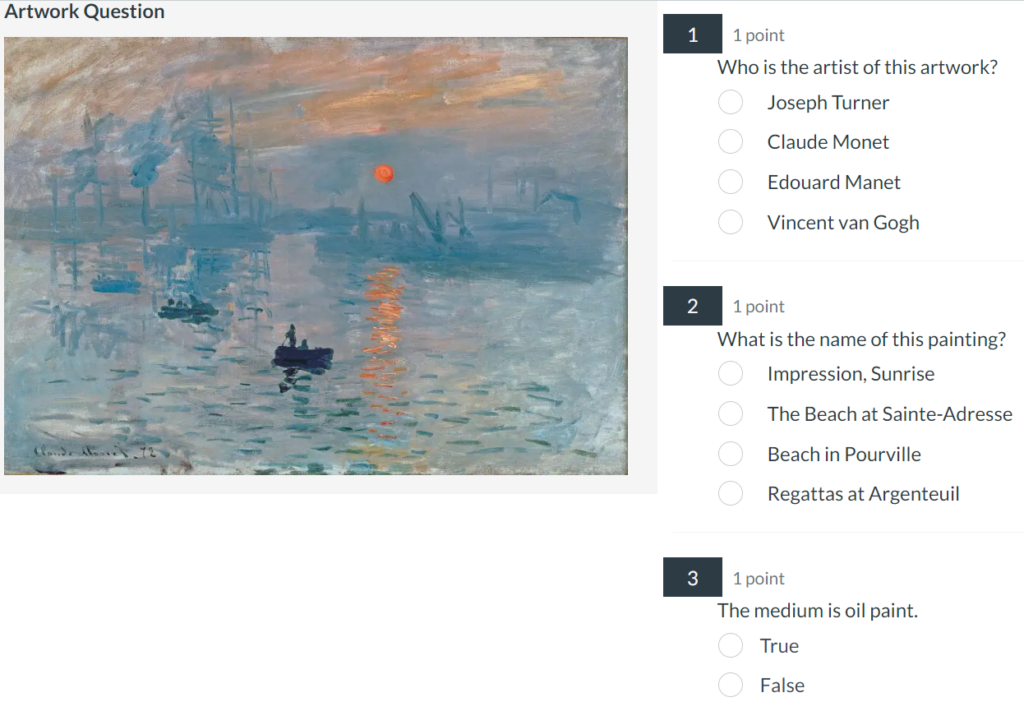The width and height of the screenshot is (1024, 702).
Task: Select The Beach at Sainte-Adresse option
Action: coord(730,413)
